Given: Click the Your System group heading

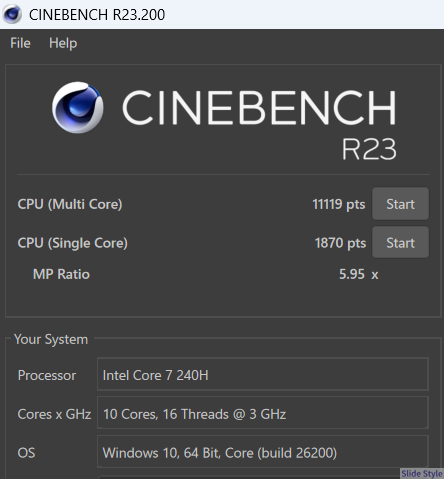Looking at the screenshot, I should pos(51,339).
